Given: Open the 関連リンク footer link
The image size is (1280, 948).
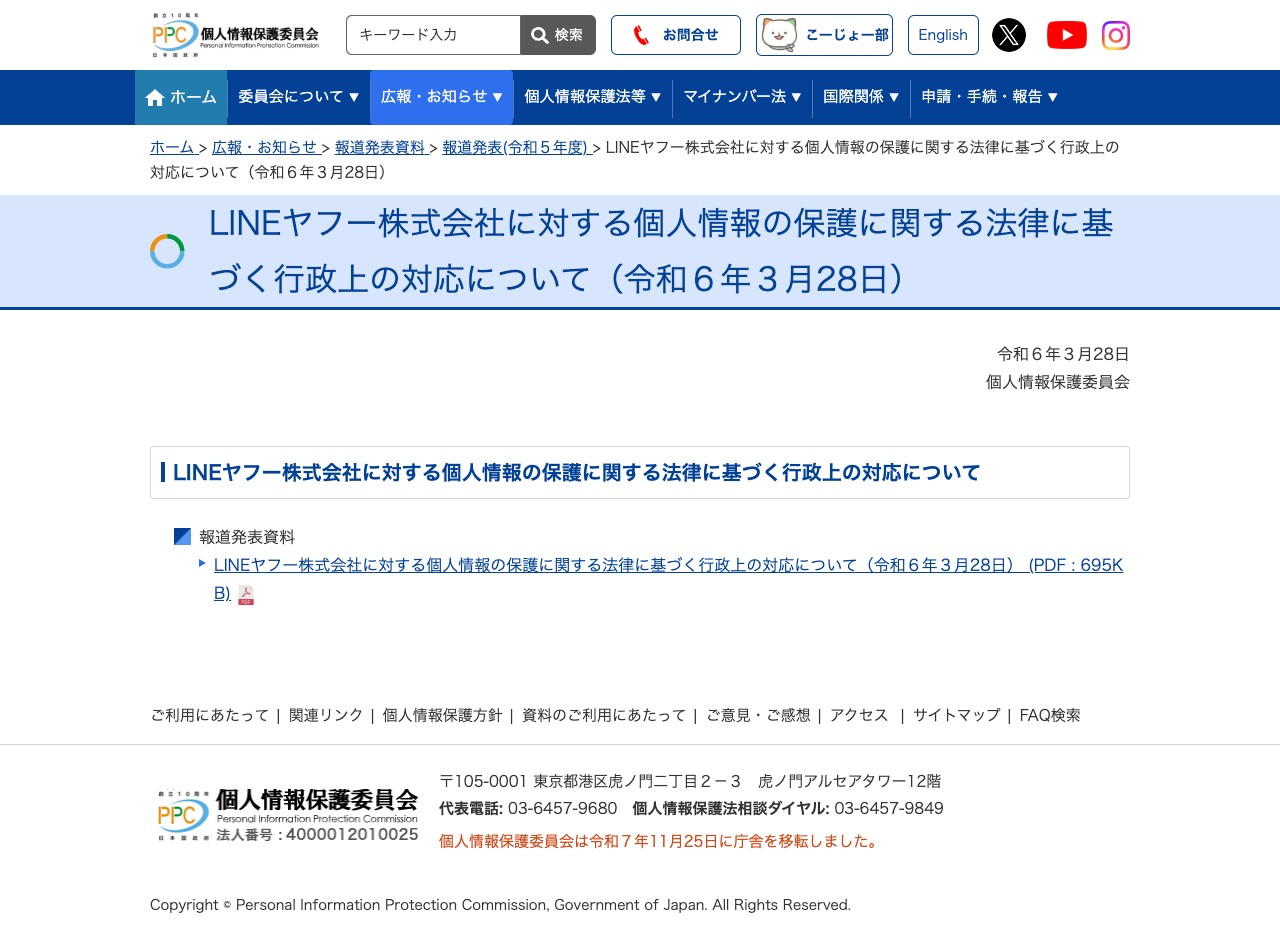Looking at the screenshot, I should click(x=326, y=715).
